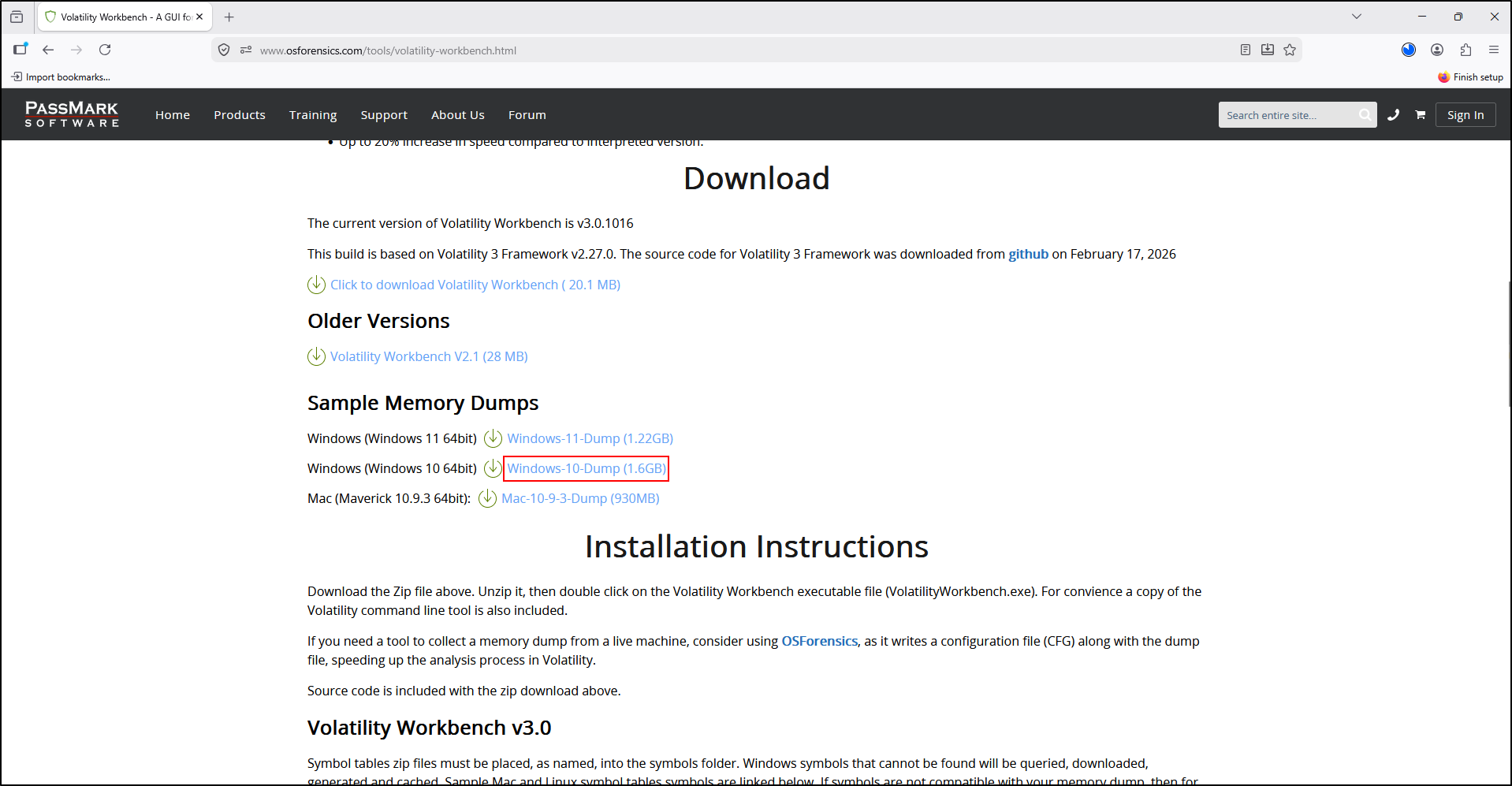The width and height of the screenshot is (1512, 786).
Task: Select the Volatility Workbench browser tab
Action: 126,17
